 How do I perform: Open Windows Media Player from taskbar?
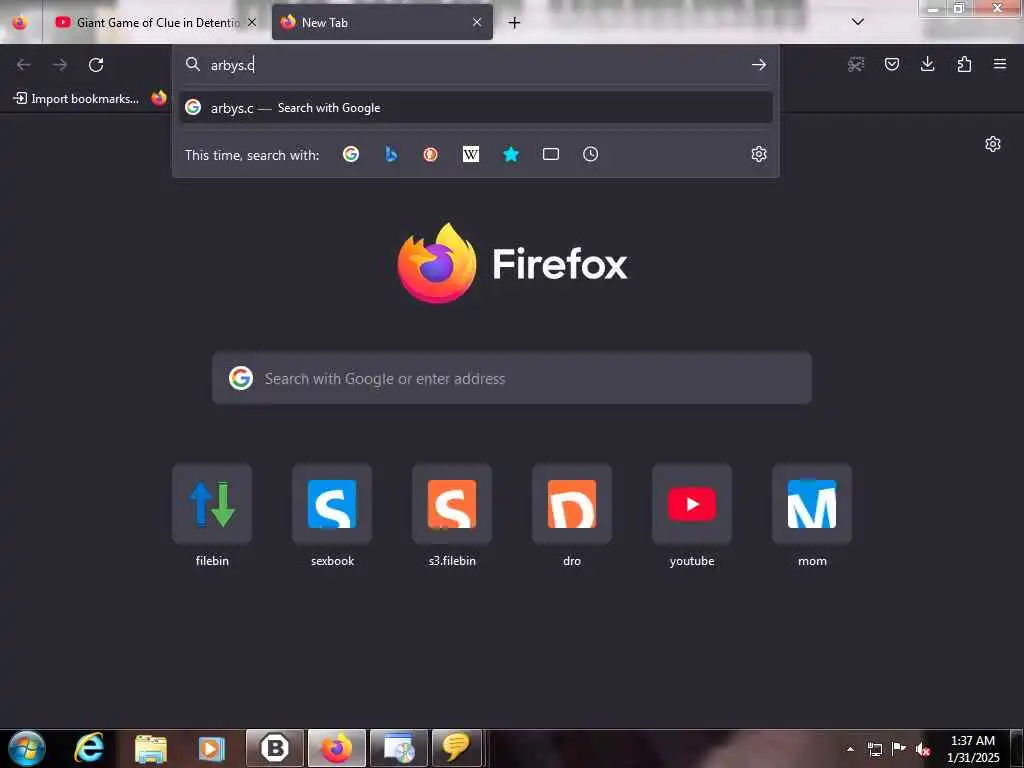211,748
